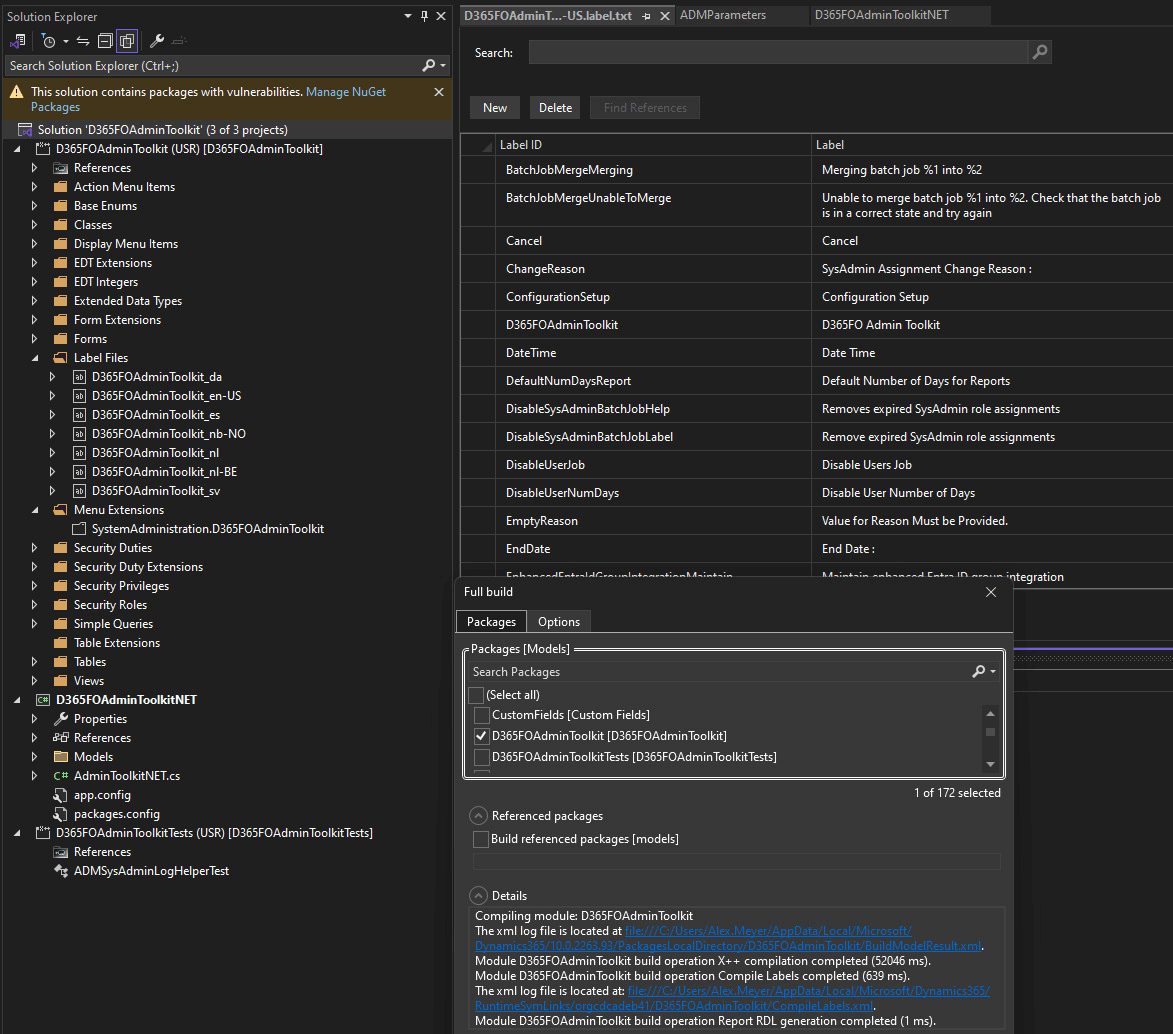Click the app.config file icon
Image resolution: width=1173 pixels, height=1034 pixels.
(61, 795)
